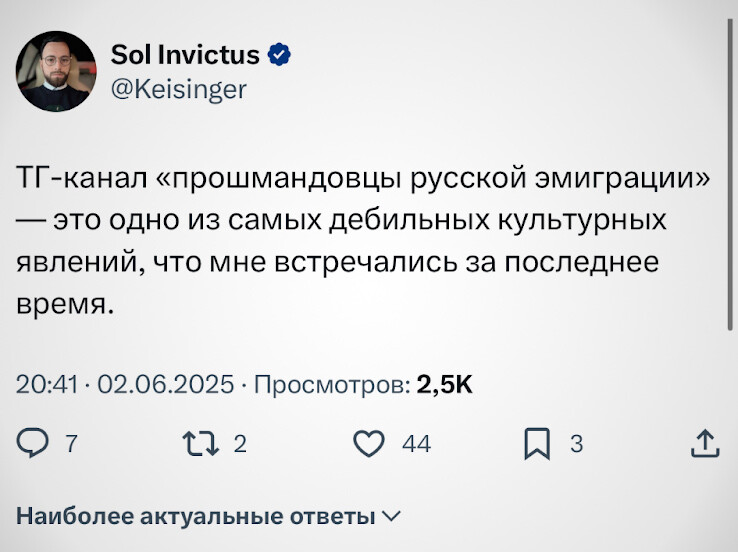Open the Наиболее актуальные ответы sort dropdown
Image resolution: width=738 pixels, height=552 pixels.
click(198, 517)
